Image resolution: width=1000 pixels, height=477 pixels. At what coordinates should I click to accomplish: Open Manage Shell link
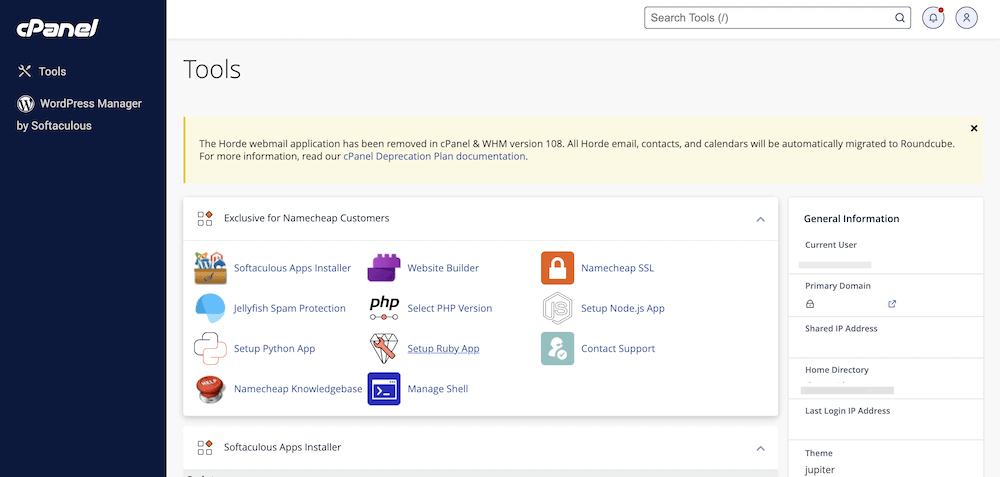438,388
